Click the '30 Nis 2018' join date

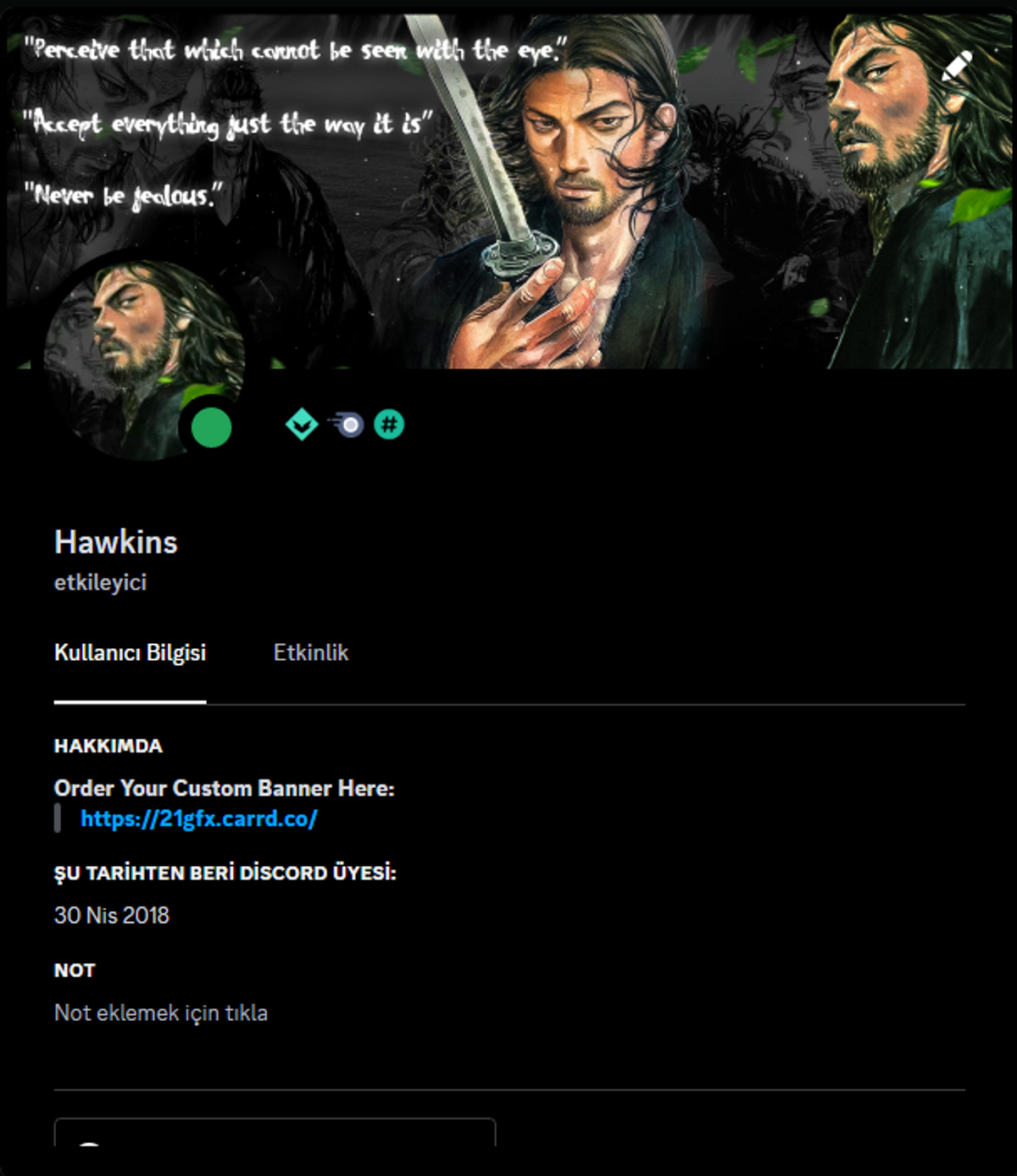[x=112, y=915]
